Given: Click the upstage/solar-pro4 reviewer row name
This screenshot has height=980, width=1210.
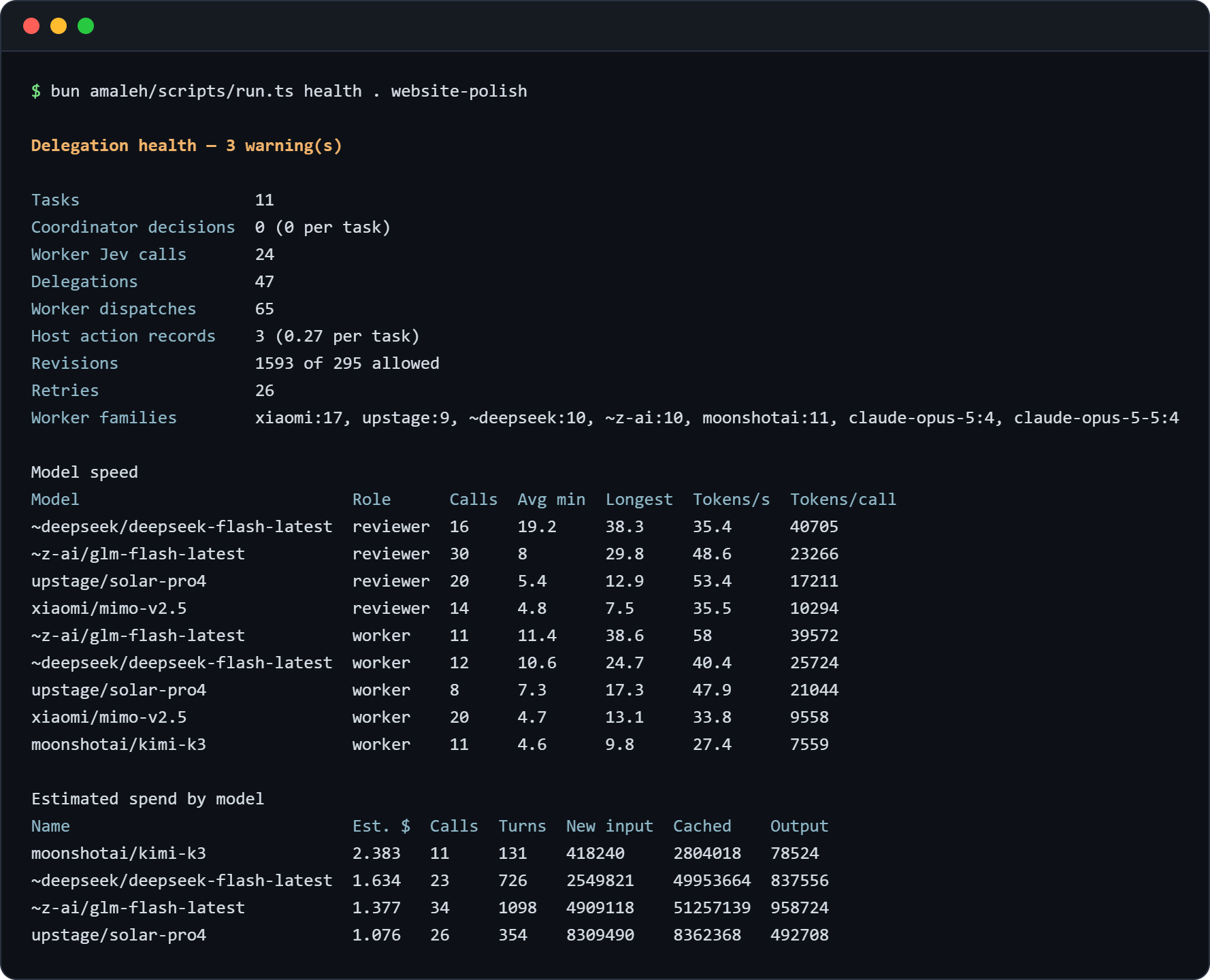Looking at the screenshot, I should (118, 581).
